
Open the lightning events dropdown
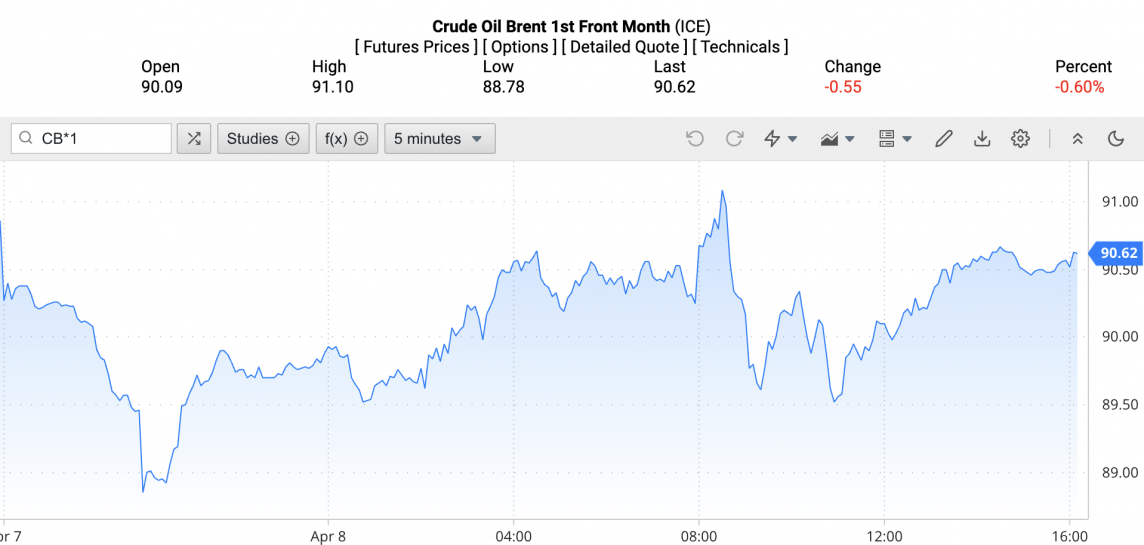point(780,139)
